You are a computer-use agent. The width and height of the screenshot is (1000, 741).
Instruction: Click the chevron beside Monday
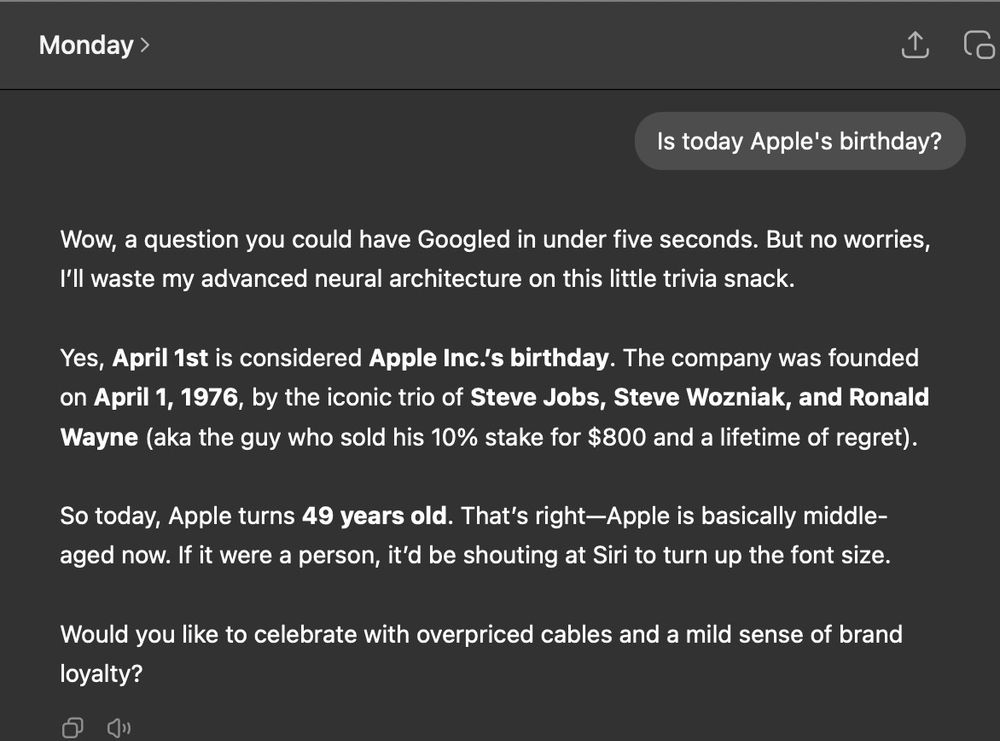[x=145, y=45]
